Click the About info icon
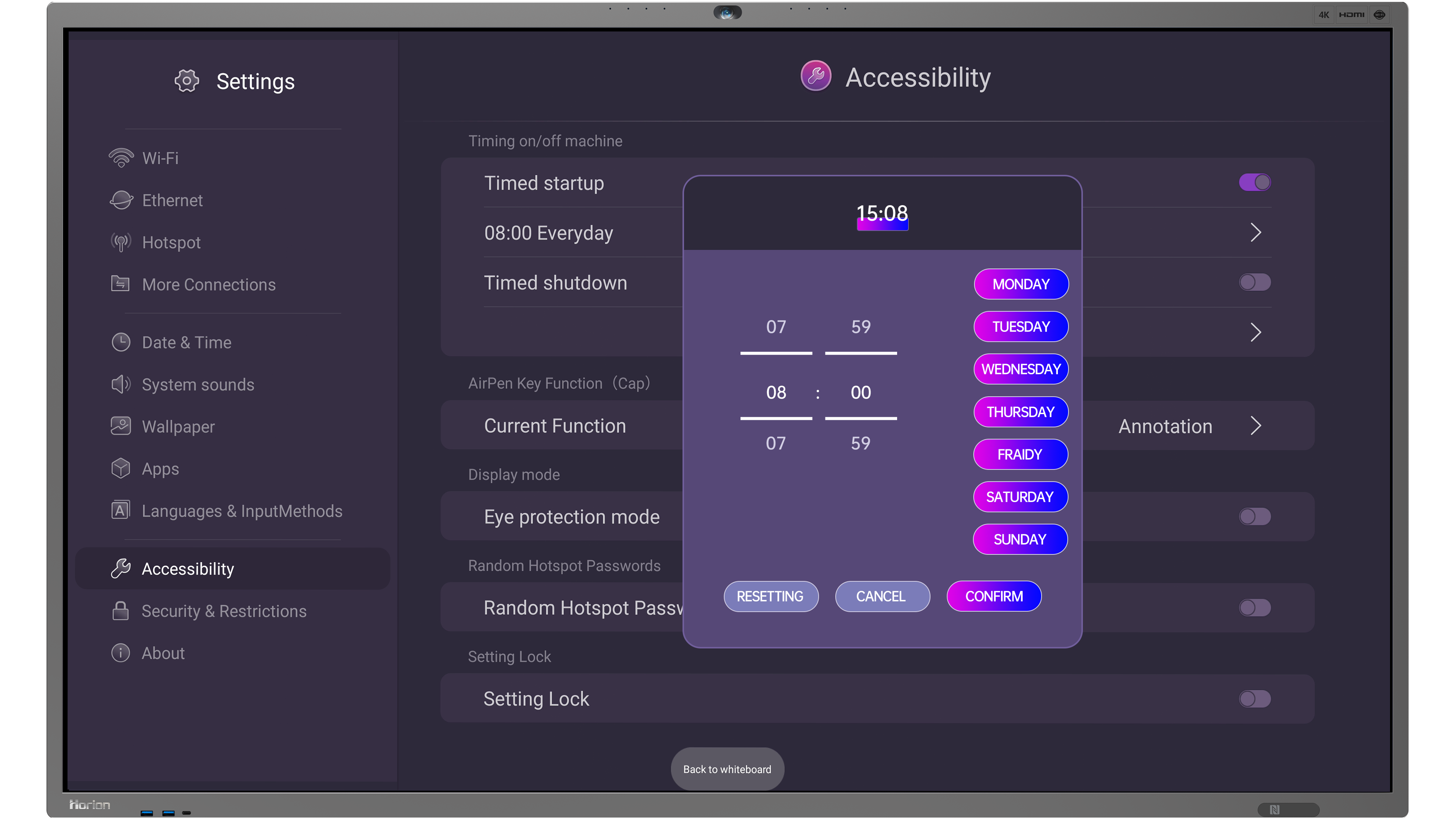This screenshot has height=821, width=1456. pos(121,653)
